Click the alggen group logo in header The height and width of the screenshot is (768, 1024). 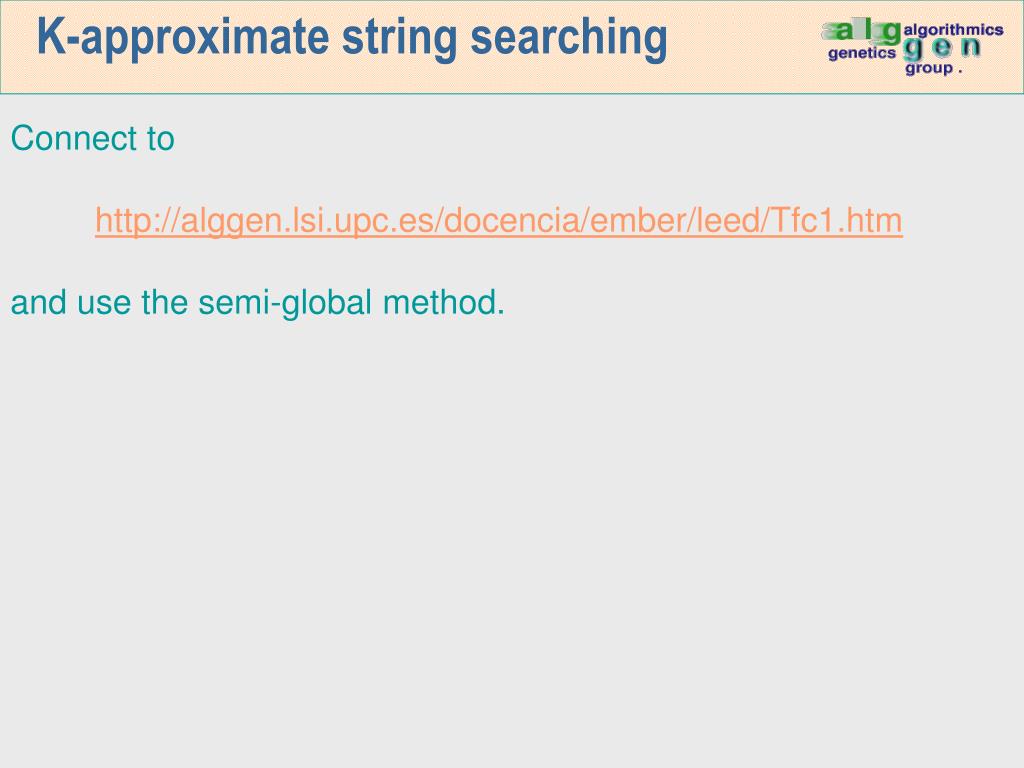click(912, 48)
